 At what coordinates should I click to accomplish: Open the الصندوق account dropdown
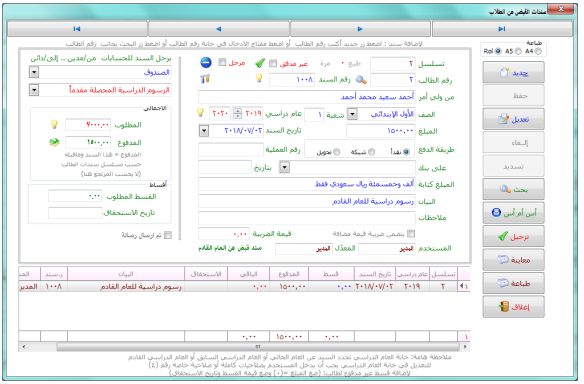coord(34,72)
